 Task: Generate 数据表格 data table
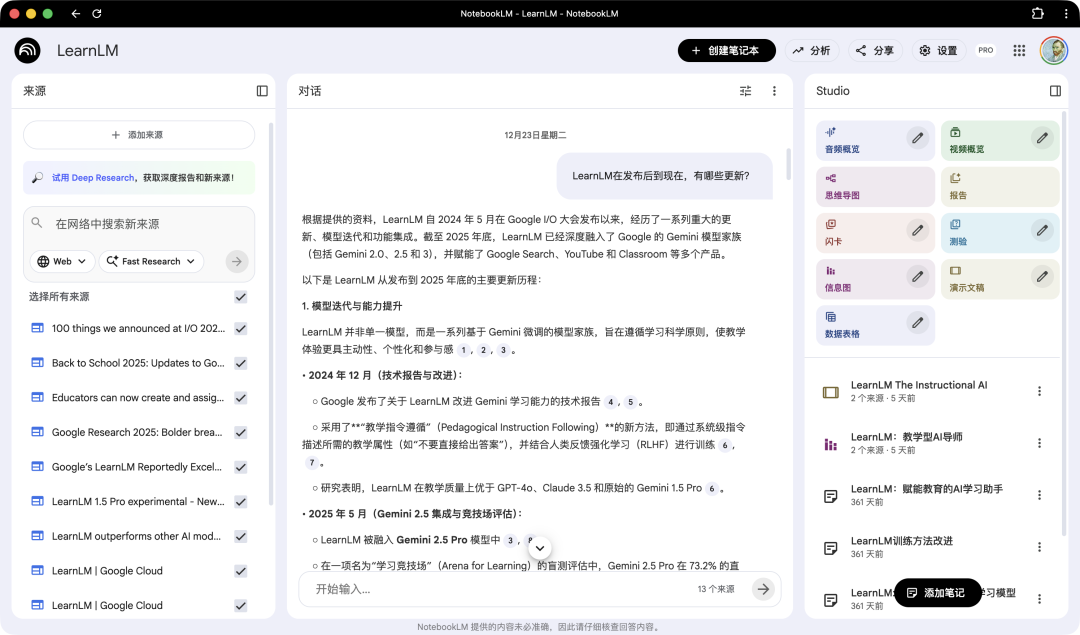[x=875, y=325]
